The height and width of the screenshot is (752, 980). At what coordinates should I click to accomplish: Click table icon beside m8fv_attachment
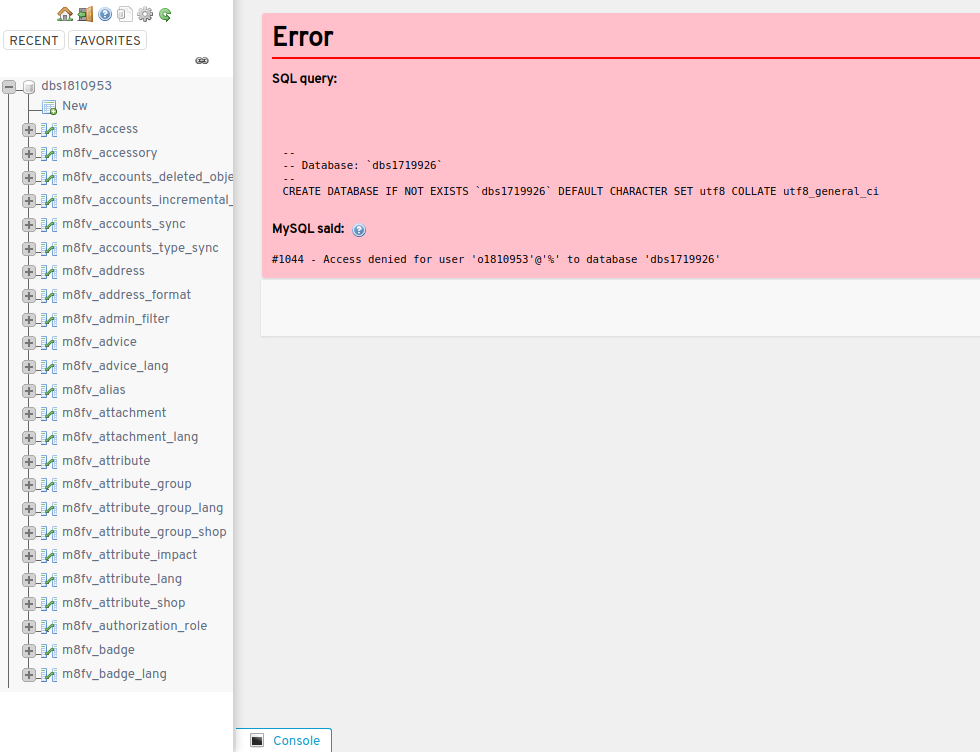[49, 413]
